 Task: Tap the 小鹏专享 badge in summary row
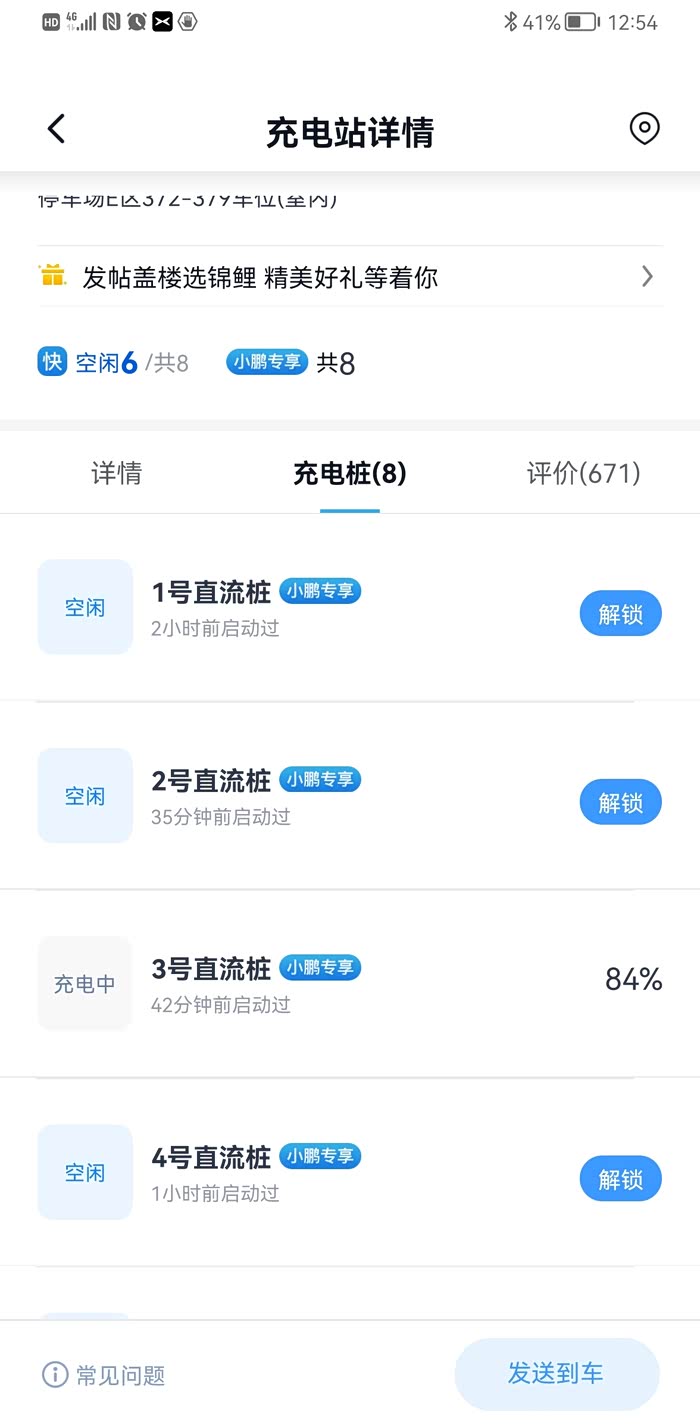[267, 362]
